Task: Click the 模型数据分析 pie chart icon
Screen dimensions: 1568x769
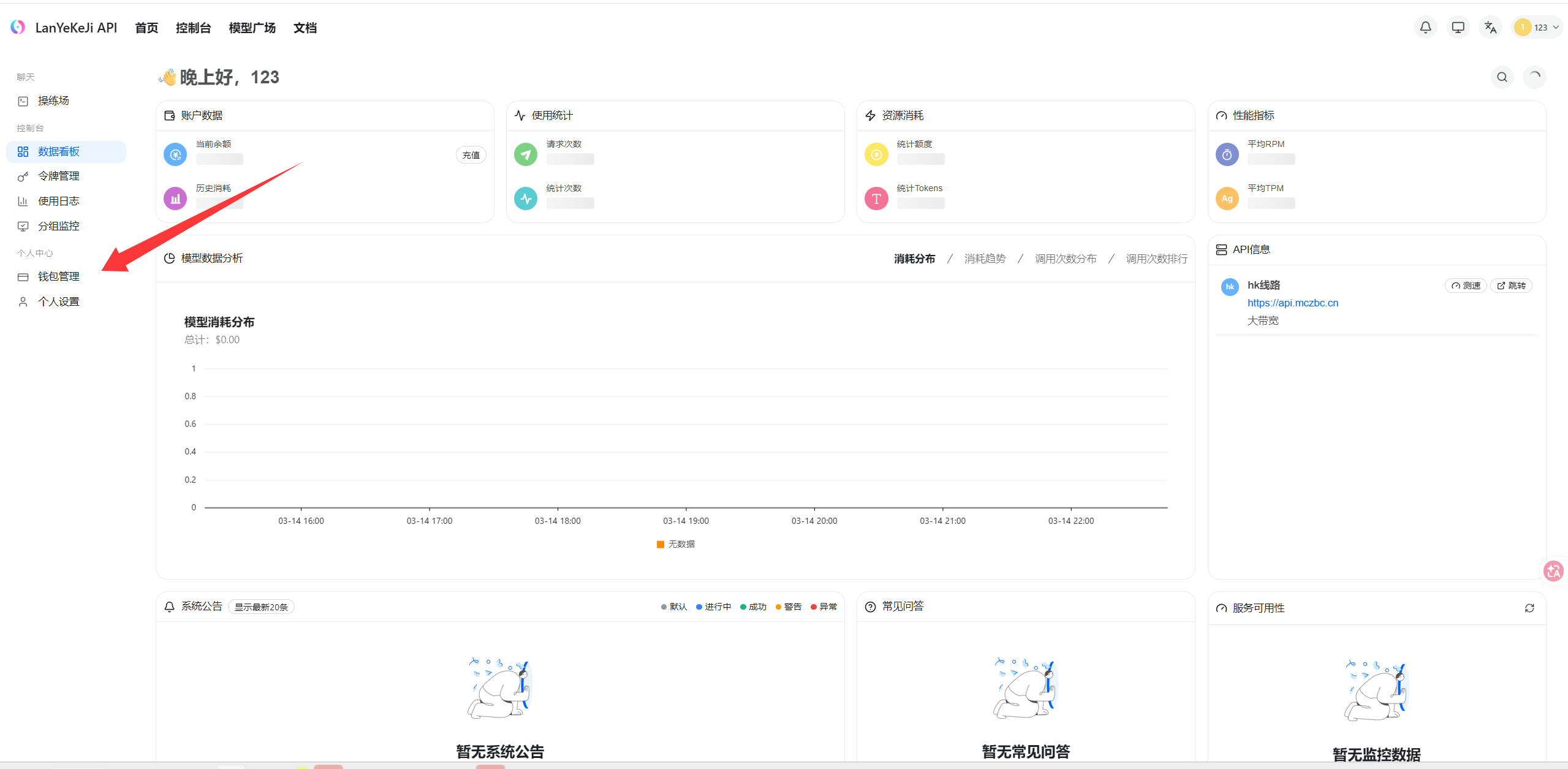Action: 170,259
